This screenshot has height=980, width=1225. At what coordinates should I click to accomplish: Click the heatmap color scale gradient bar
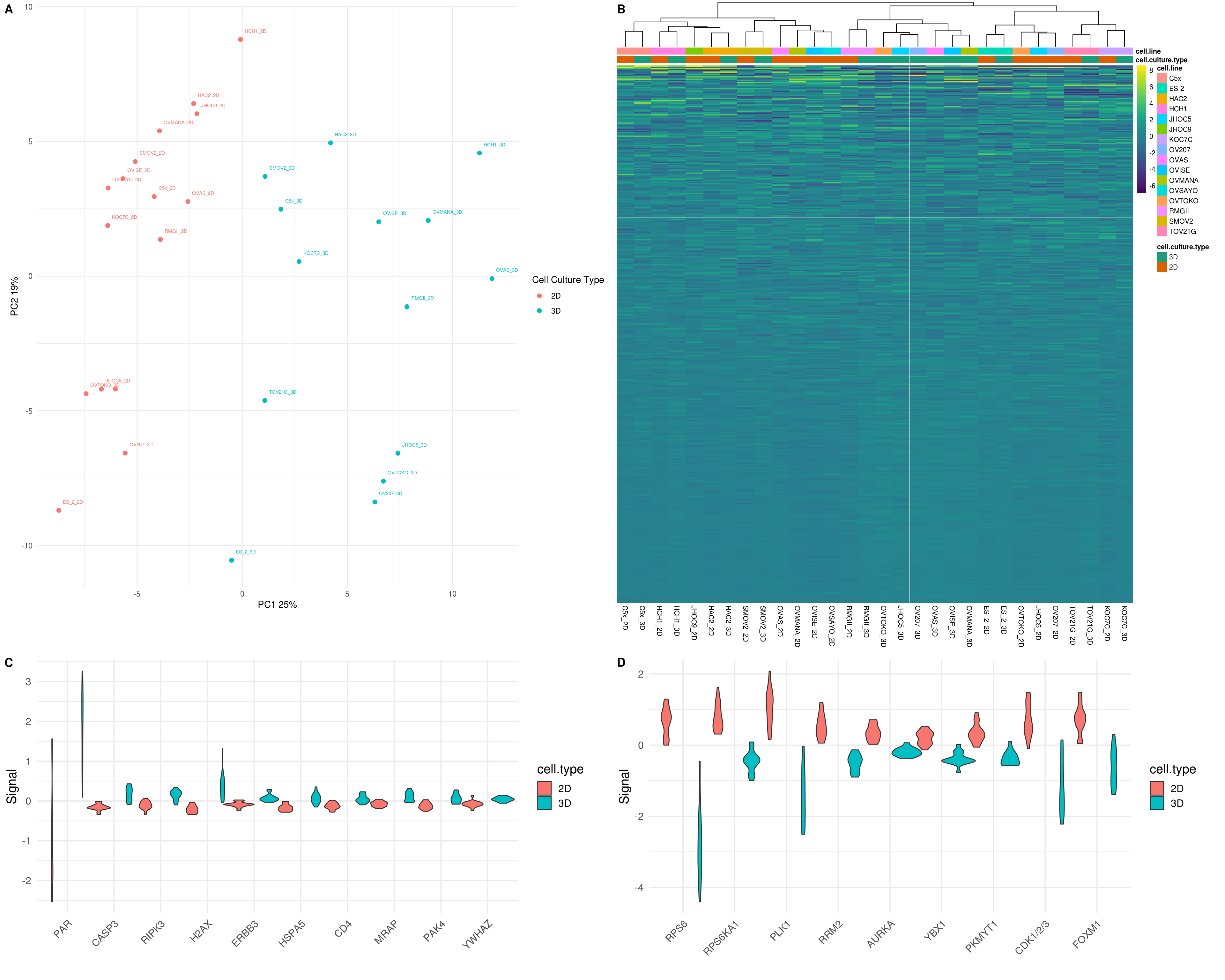[1141, 130]
